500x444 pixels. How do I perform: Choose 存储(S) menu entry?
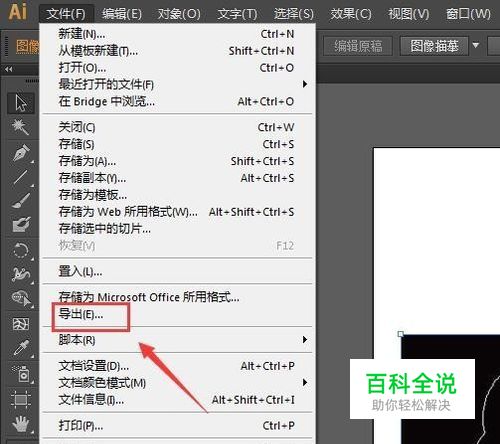pyautogui.click(x=177, y=144)
